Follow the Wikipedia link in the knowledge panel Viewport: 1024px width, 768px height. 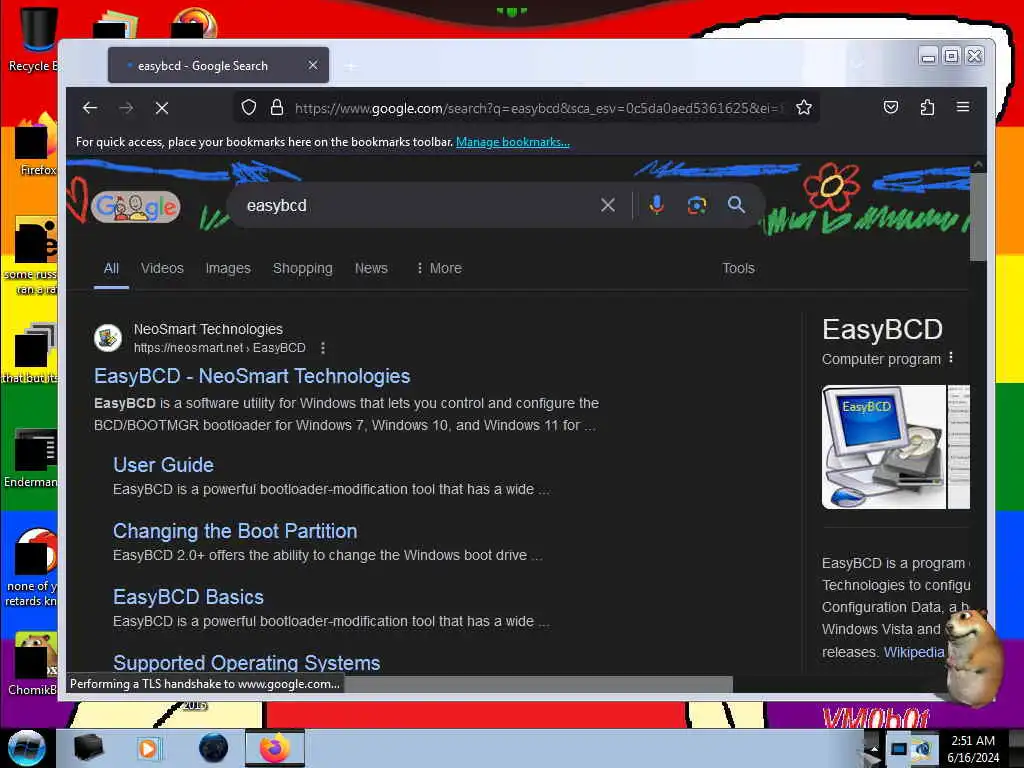pos(914,652)
